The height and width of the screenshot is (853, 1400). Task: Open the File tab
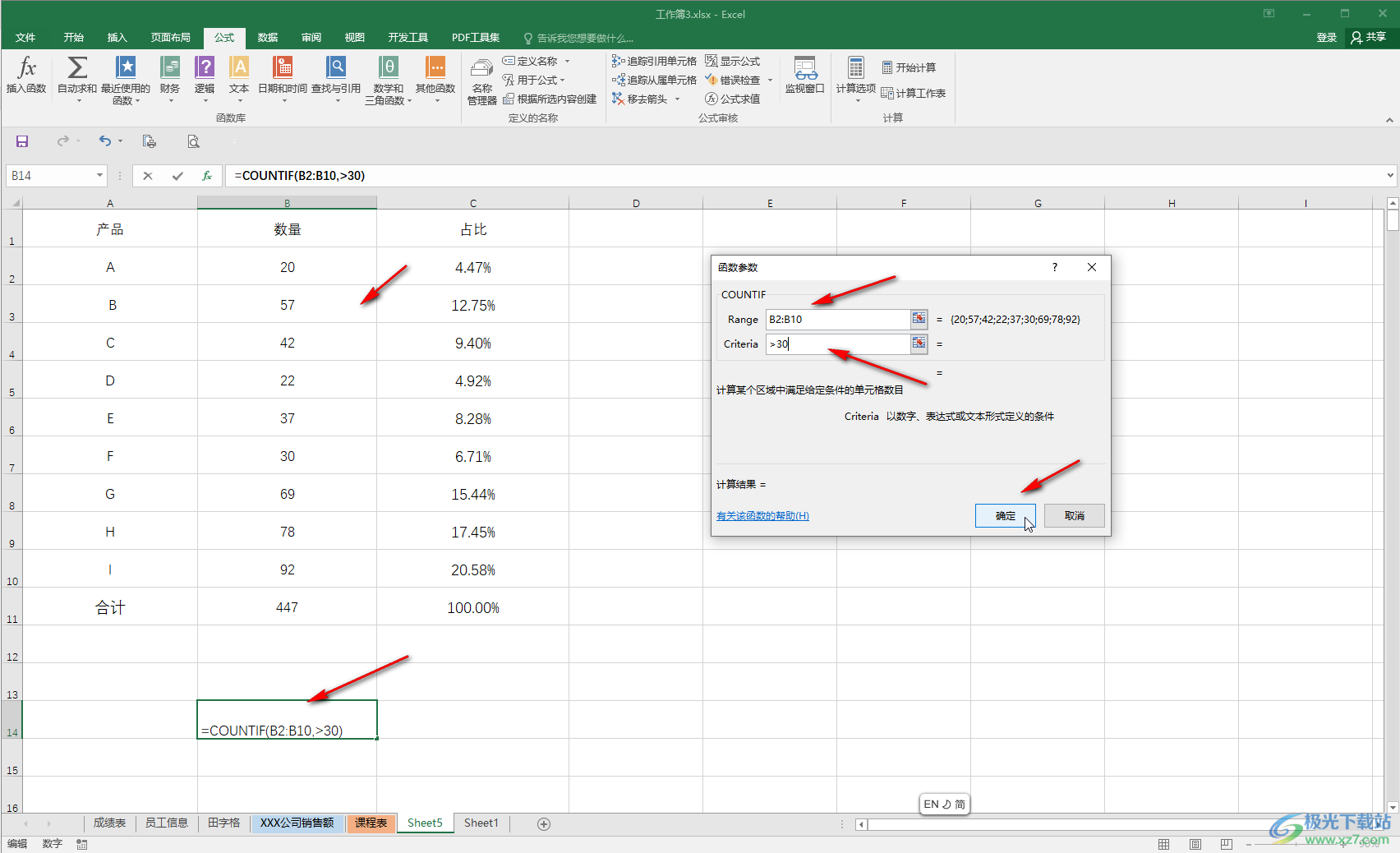[x=25, y=38]
